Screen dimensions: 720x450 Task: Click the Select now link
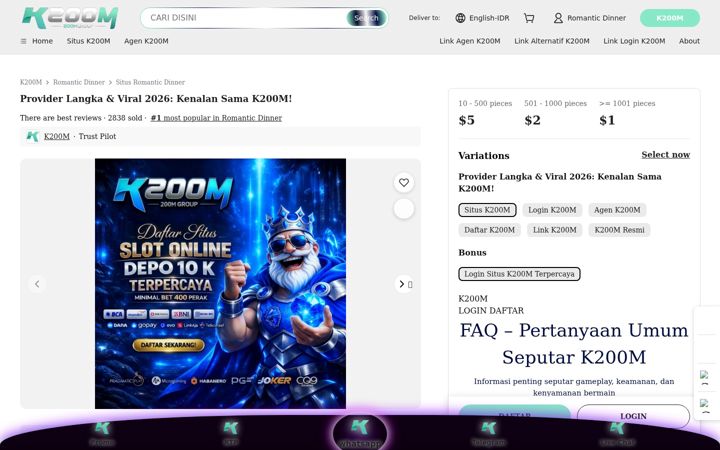[x=665, y=155]
